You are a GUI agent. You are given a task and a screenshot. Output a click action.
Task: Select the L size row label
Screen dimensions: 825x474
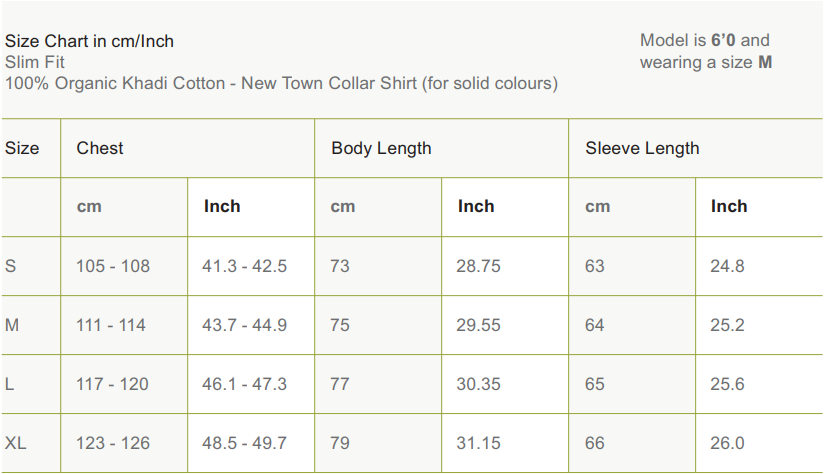coord(10,384)
